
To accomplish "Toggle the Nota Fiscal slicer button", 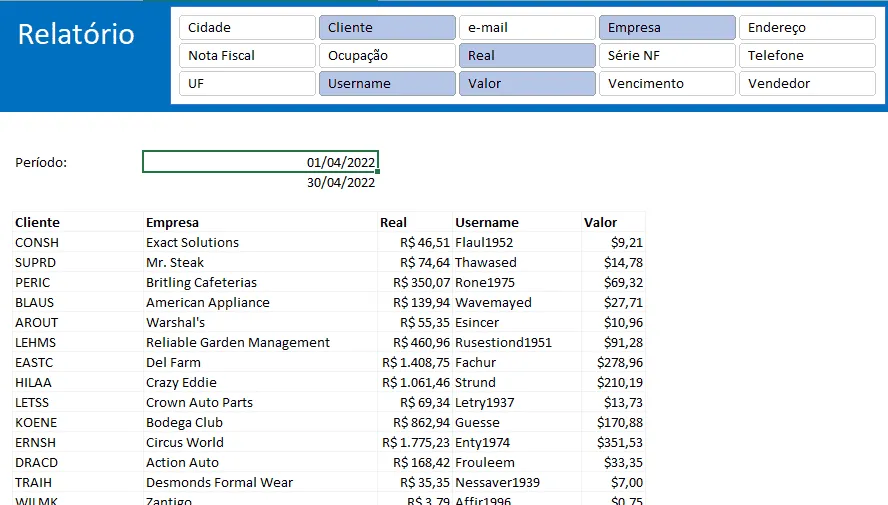I will pyautogui.click(x=247, y=55).
